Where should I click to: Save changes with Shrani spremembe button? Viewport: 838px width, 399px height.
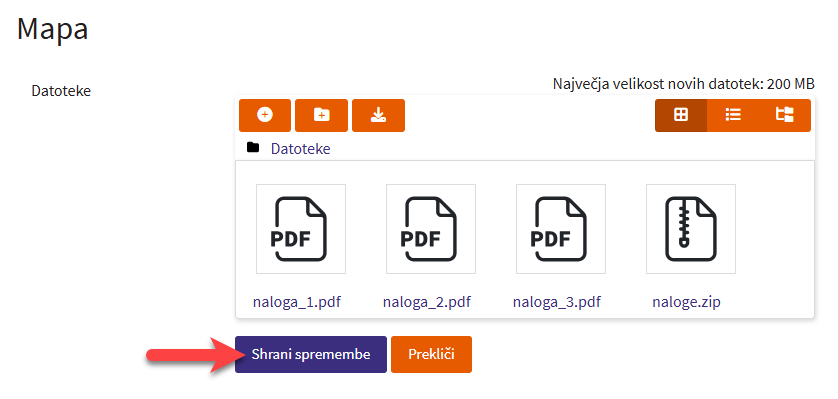pos(311,354)
